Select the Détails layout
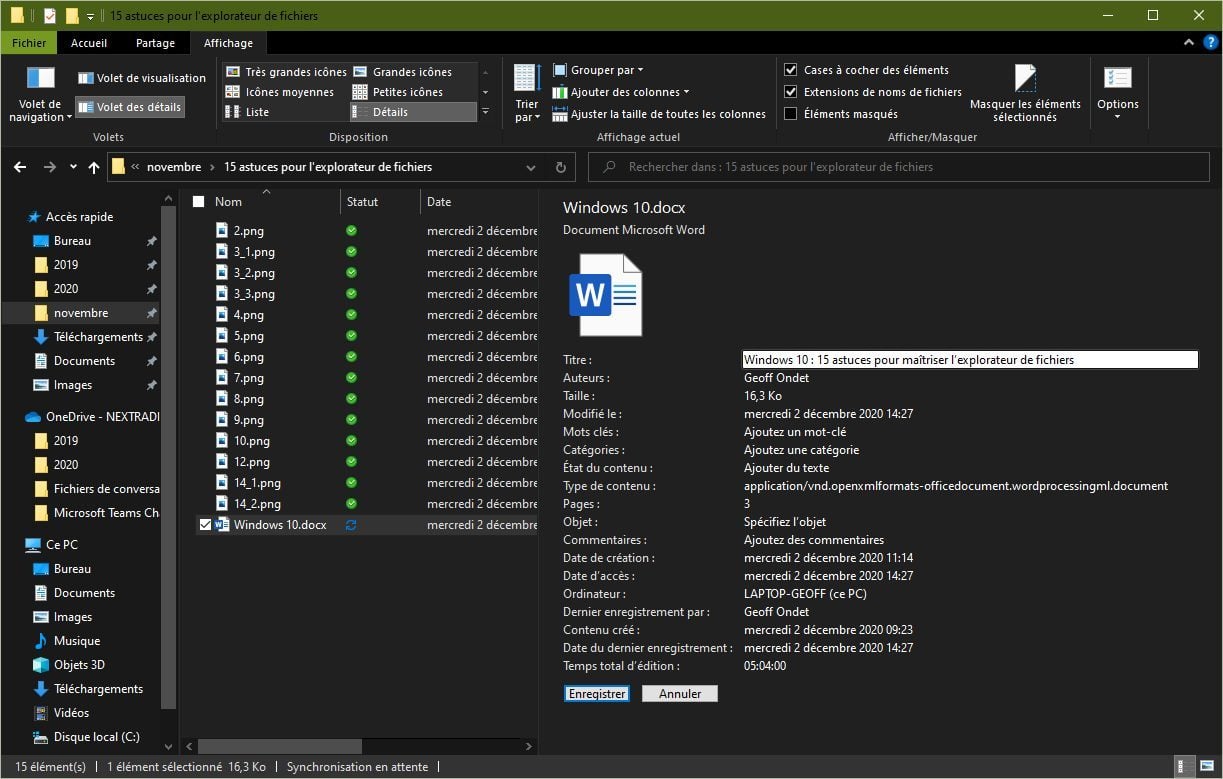Screen dimensions: 1223x779 click(x=413, y=112)
